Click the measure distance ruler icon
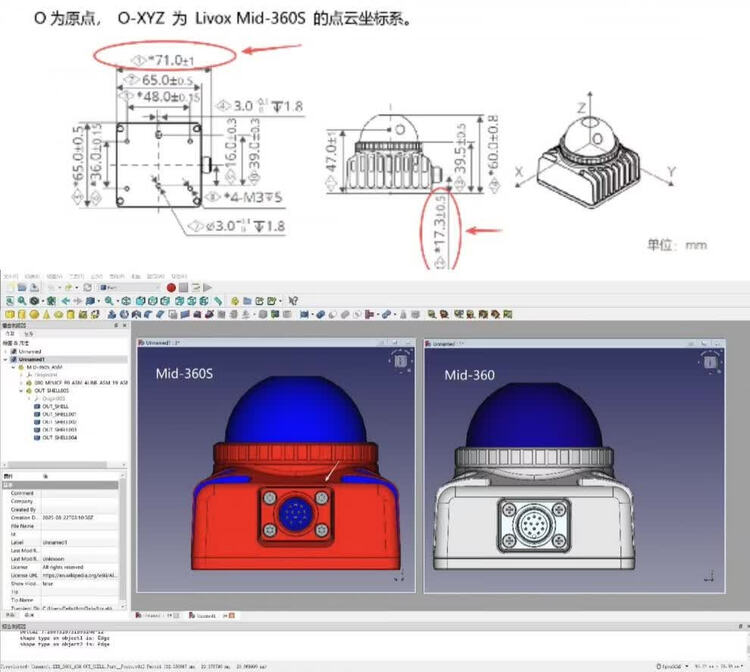This screenshot has height=672, width=750. [218, 301]
